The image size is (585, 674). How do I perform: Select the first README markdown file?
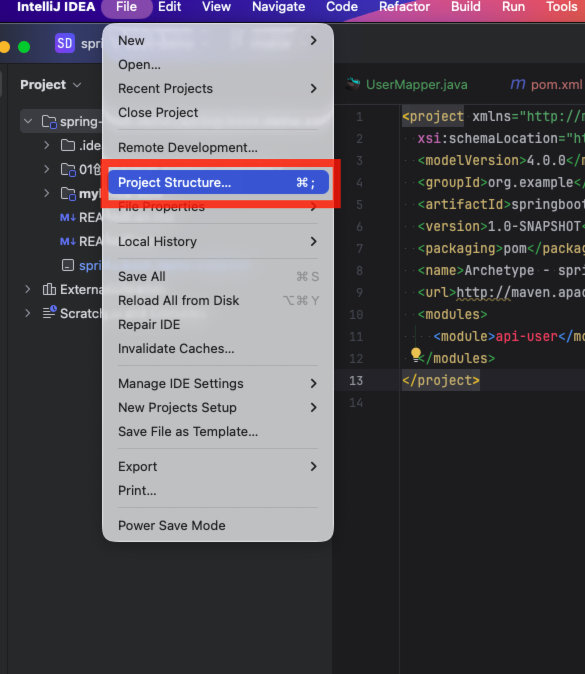tap(81, 218)
